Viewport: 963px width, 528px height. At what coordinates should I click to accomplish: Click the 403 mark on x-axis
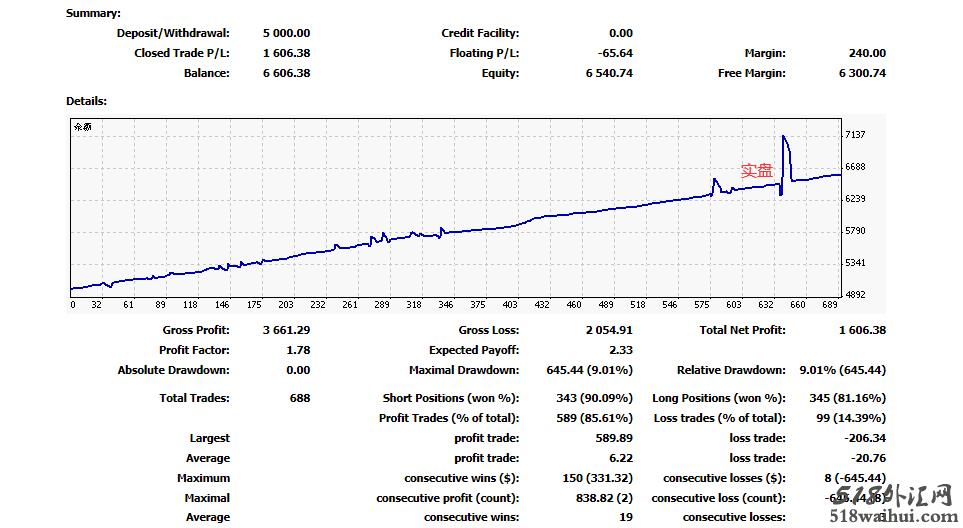tap(510, 305)
